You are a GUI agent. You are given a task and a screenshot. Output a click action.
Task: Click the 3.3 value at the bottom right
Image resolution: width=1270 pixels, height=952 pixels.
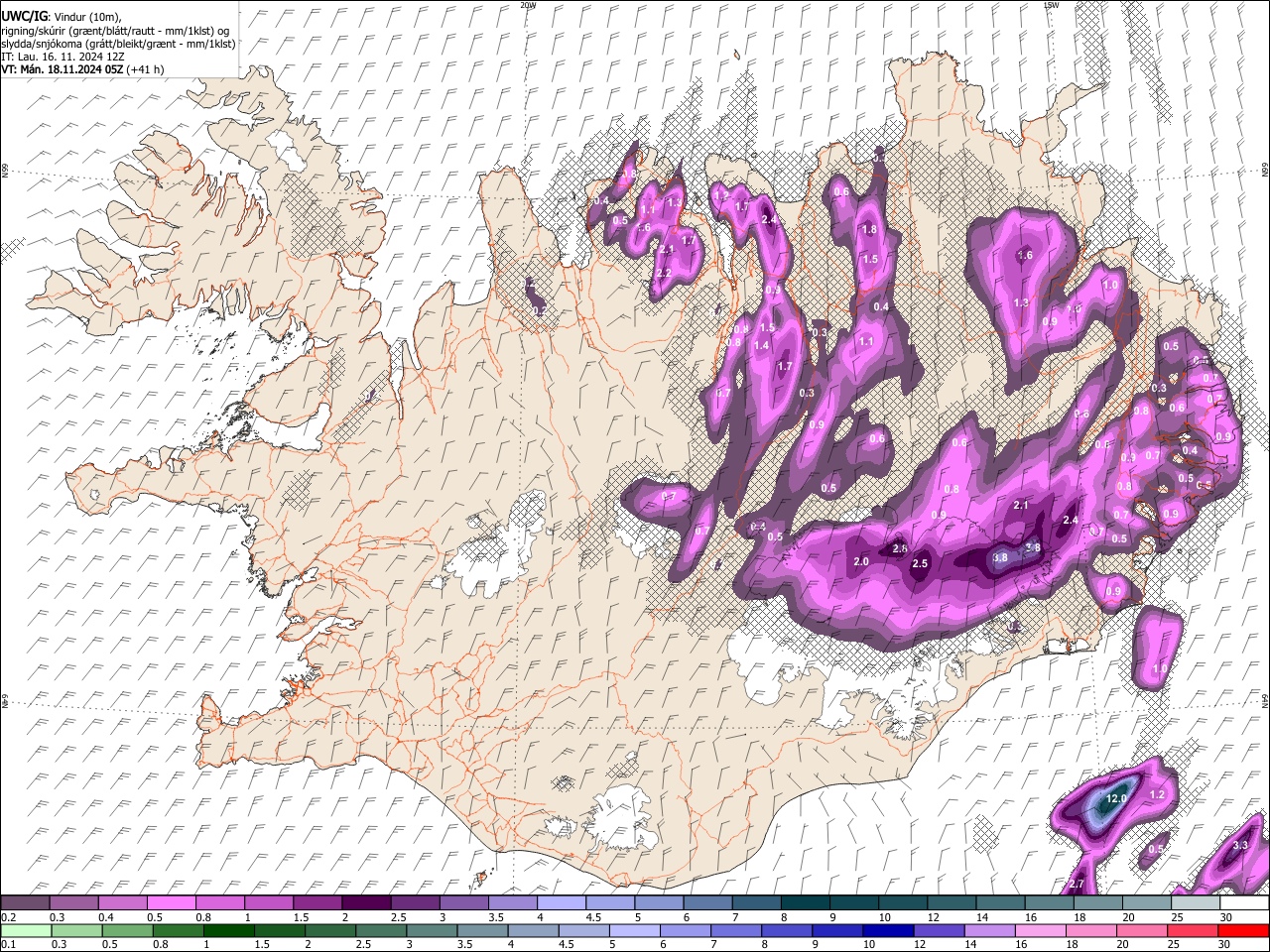point(1239,846)
